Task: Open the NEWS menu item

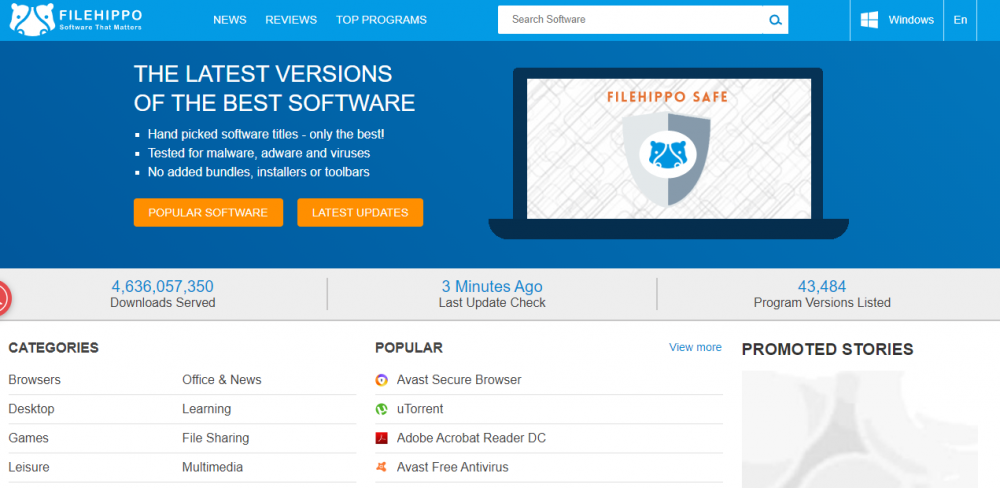Action: tap(230, 20)
